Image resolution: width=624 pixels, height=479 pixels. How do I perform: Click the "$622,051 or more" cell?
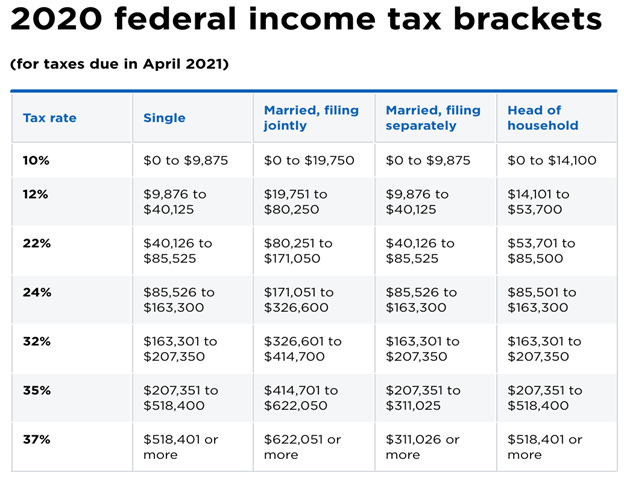click(302, 447)
